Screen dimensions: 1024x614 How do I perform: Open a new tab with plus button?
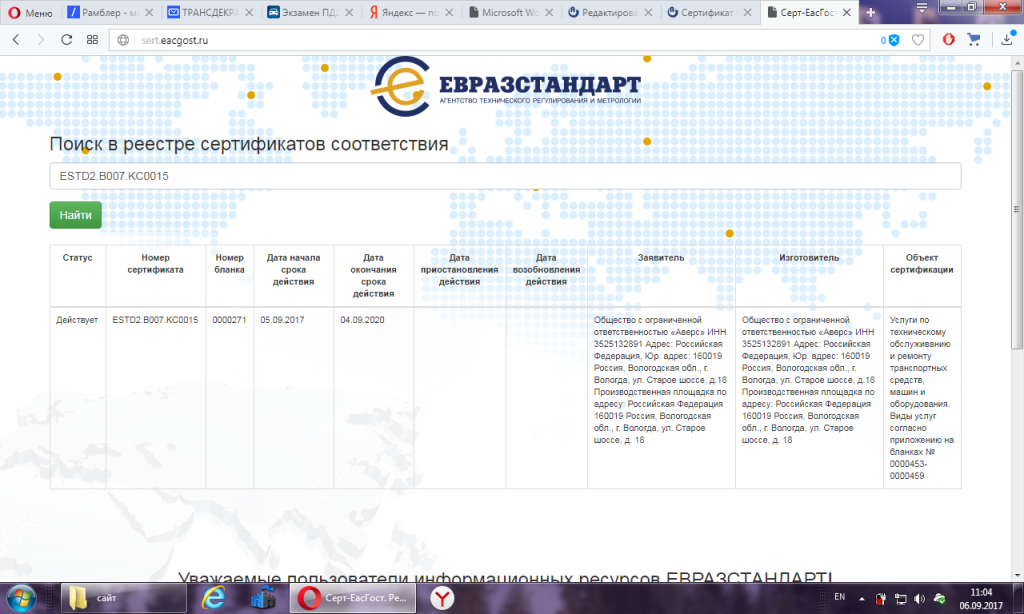click(871, 12)
